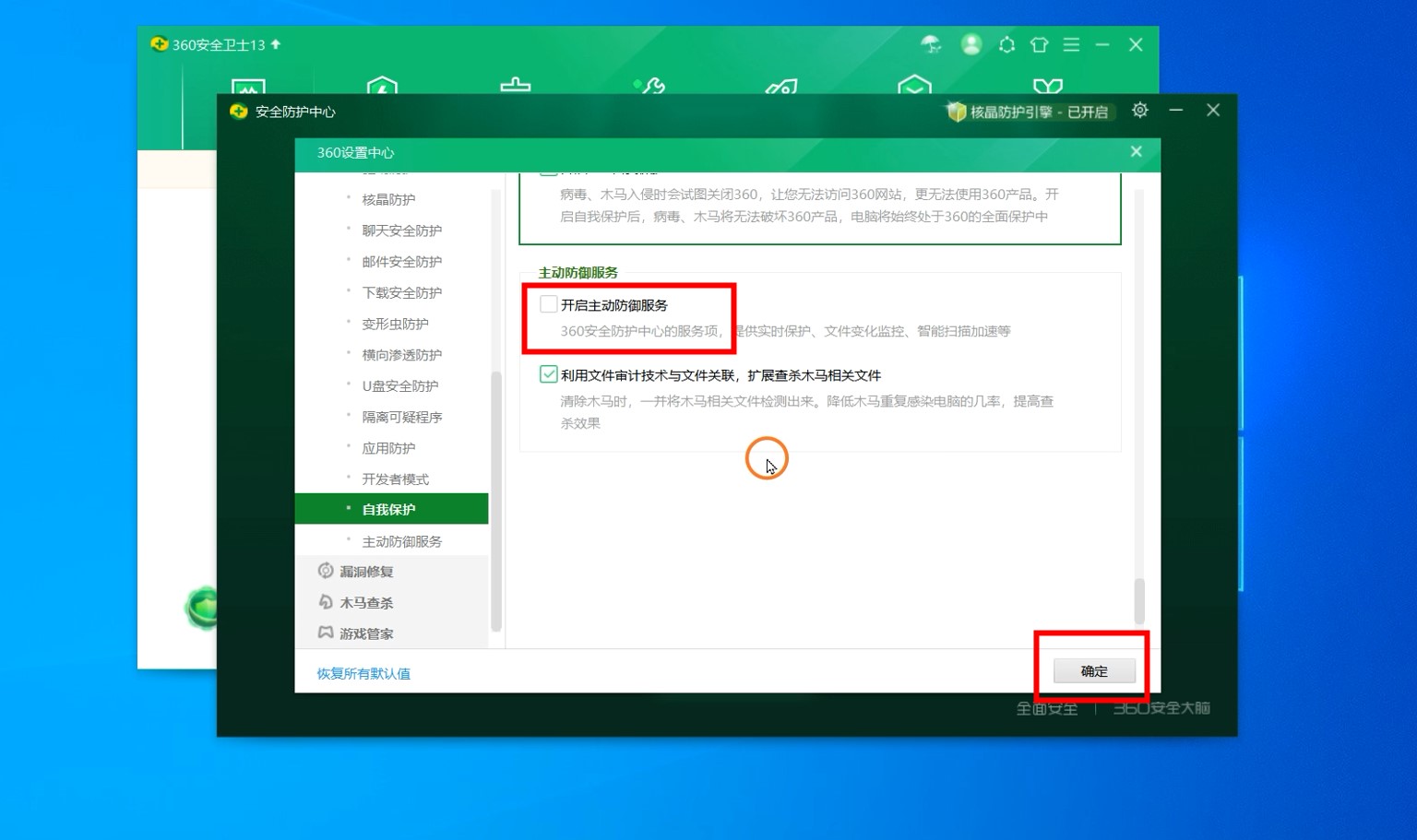Click the 恢复所有默认值 link
This screenshot has width=1417, height=840.
(363, 674)
